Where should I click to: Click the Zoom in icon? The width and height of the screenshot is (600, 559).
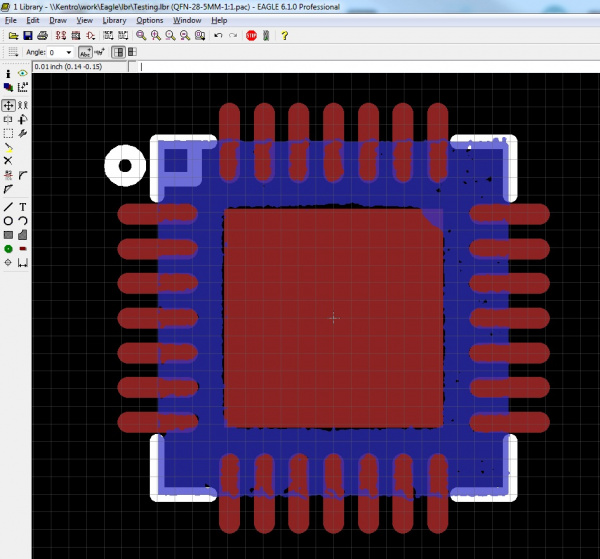156,36
